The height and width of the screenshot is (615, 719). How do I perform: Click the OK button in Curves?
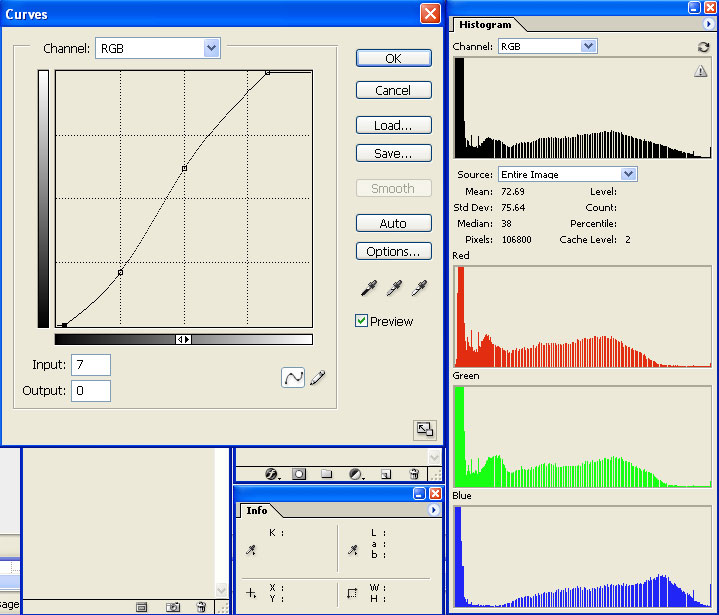point(393,58)
